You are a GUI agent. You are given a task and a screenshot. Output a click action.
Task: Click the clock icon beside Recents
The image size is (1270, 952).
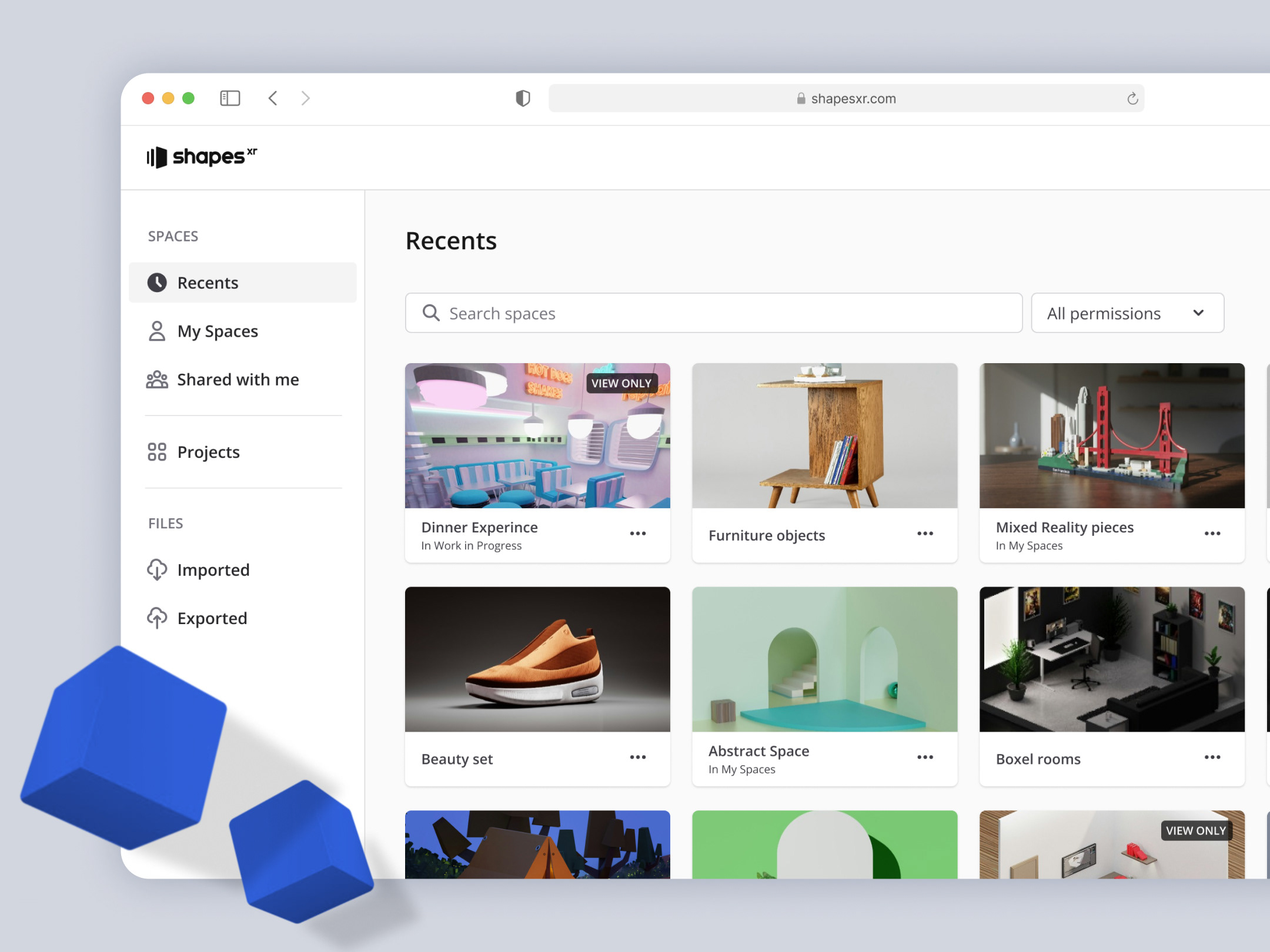click(157, 283)
